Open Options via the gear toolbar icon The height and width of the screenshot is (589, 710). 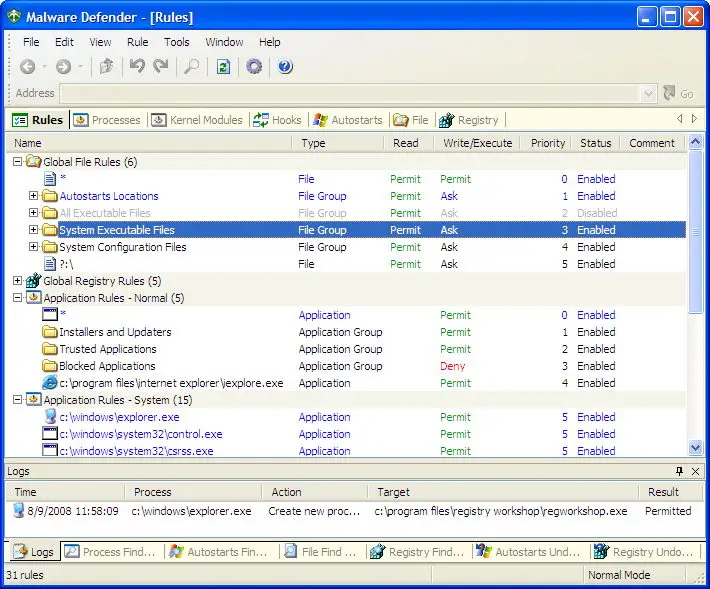pos(254,67)
